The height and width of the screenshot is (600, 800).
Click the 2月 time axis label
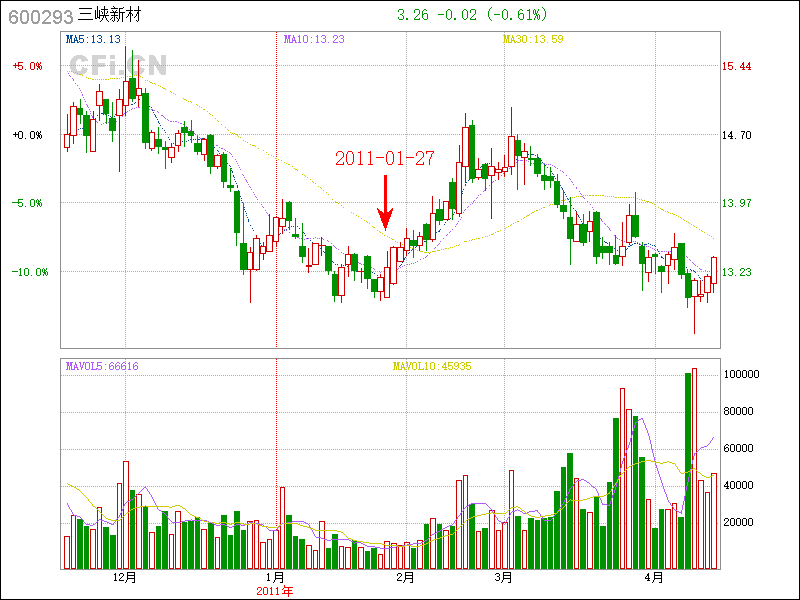click(x=406, y=578)
